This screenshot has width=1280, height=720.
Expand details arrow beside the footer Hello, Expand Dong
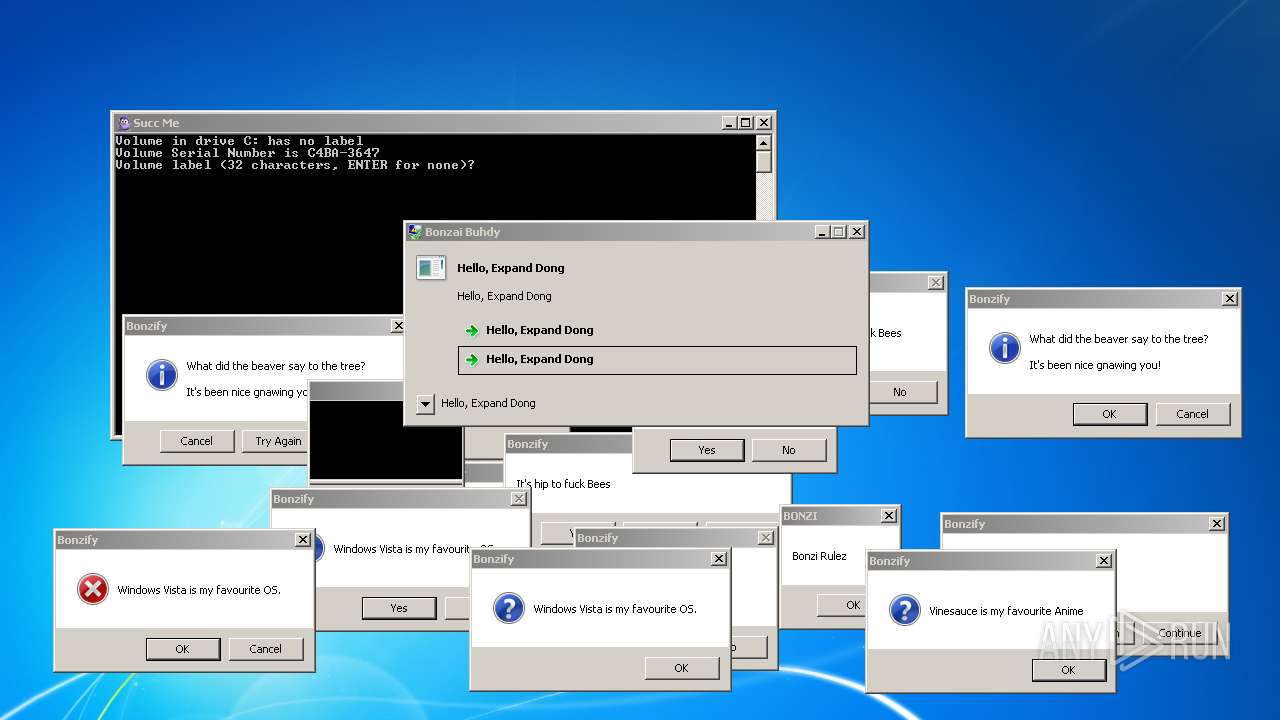coord(425,404)
